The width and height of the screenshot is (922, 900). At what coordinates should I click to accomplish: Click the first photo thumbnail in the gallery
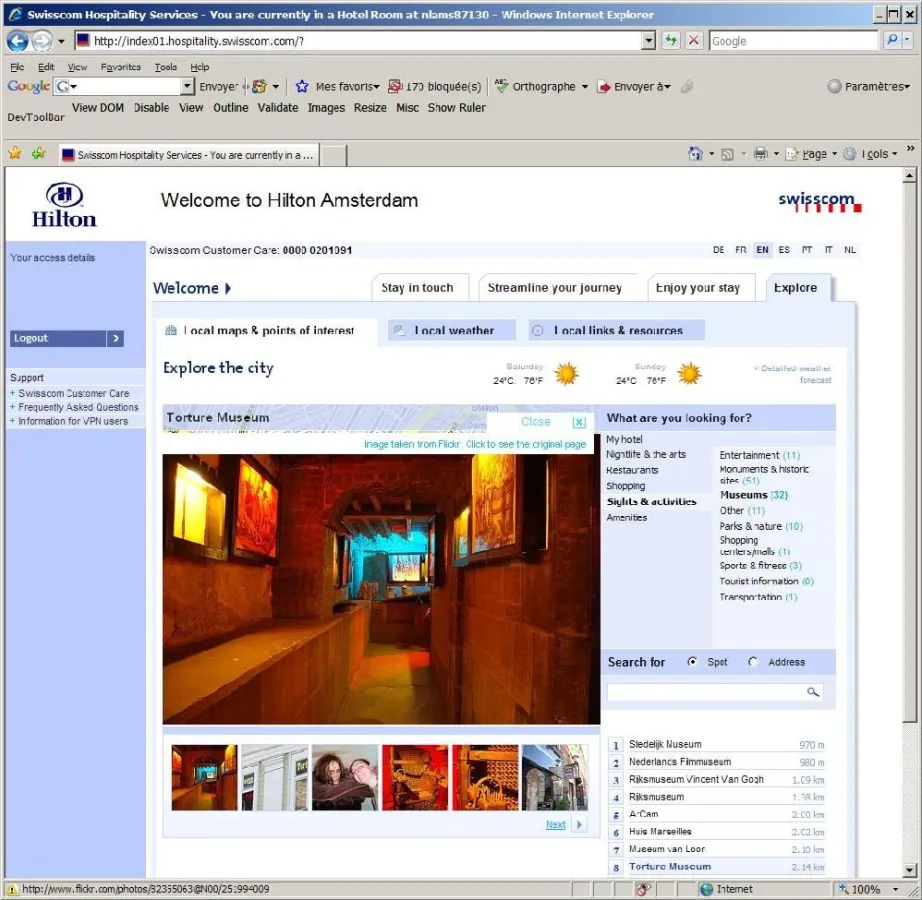[204, 777]
